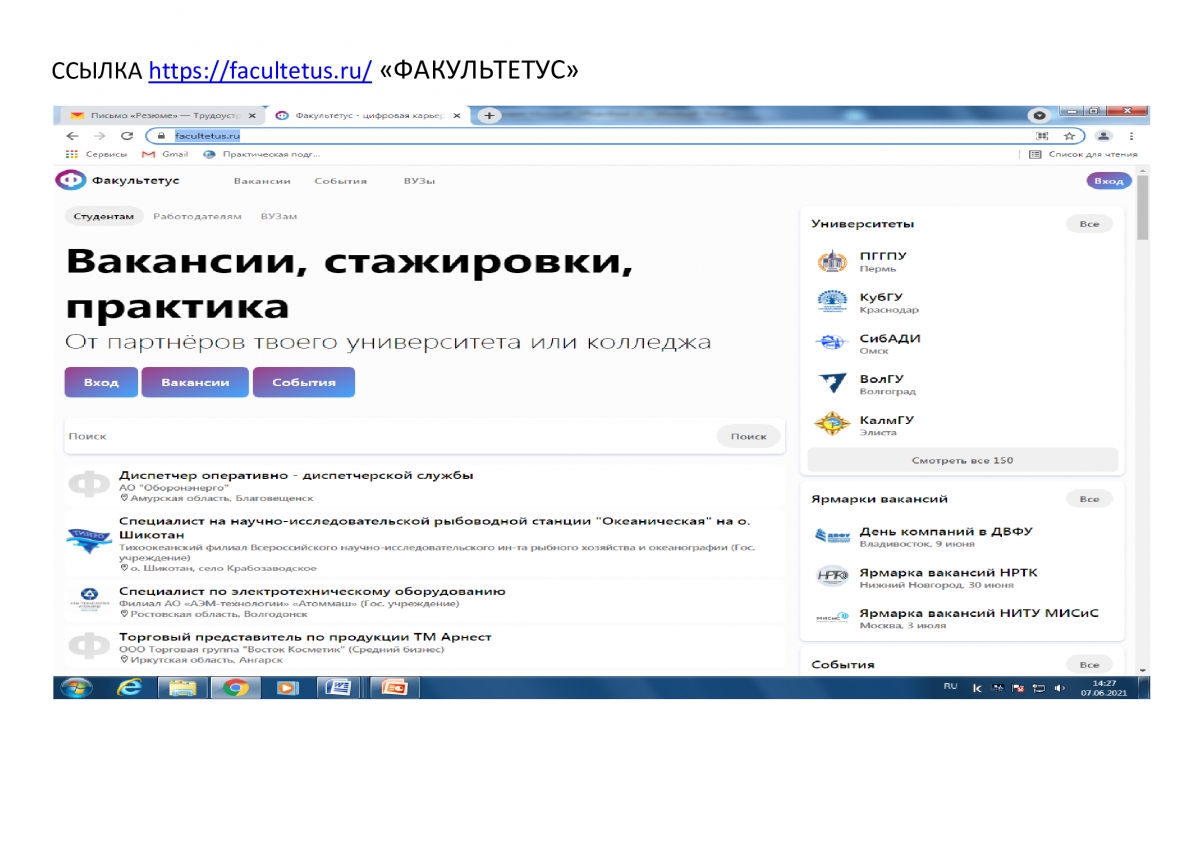This screenshot has width=1200, height=849.
Task: Open vacancy Специалист по электротехническому оборудованию
Action: click(312, 591)
